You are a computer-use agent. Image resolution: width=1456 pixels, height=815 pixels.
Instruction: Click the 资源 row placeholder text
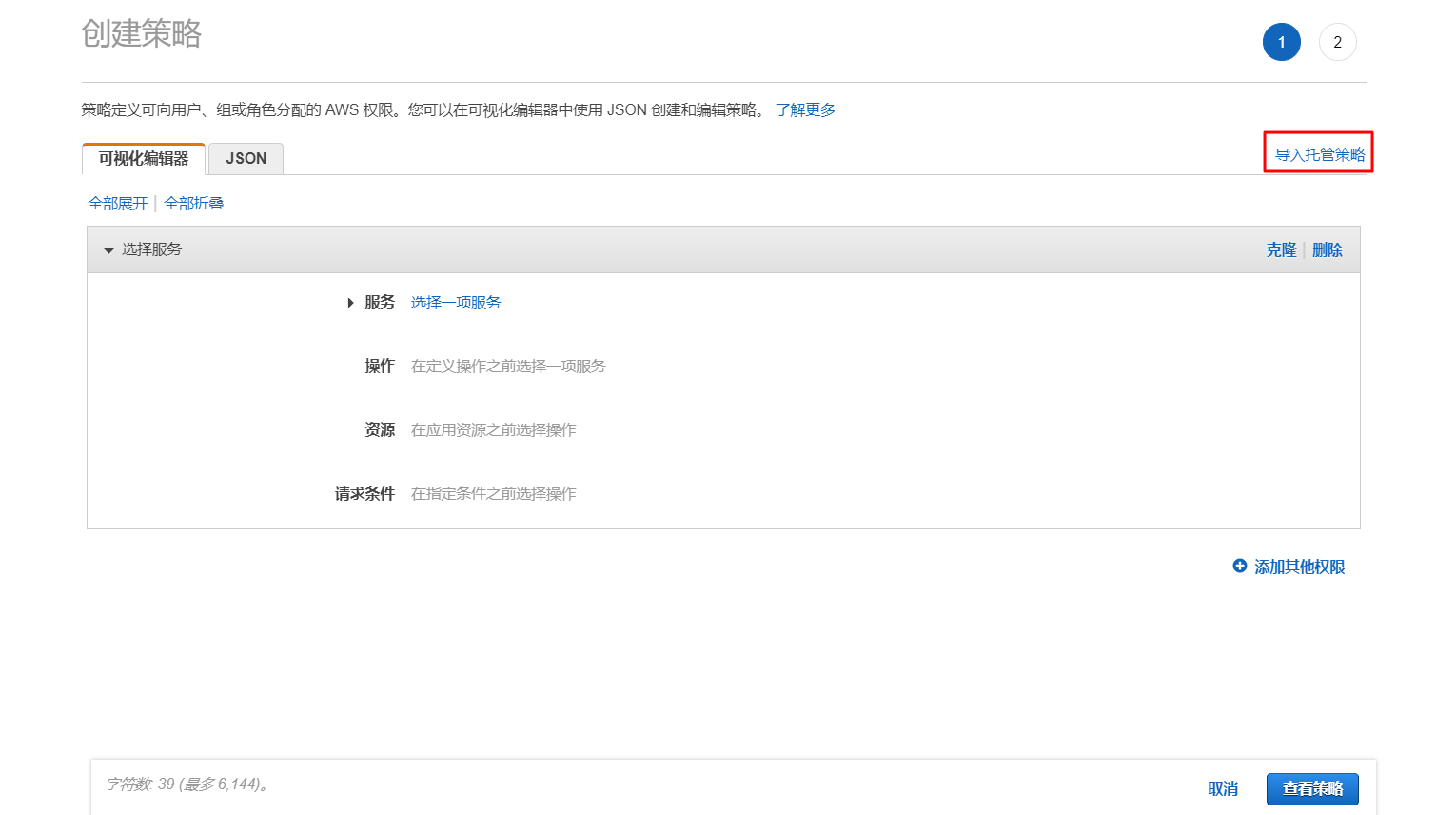pyautogui.click(x=493, y=430)
